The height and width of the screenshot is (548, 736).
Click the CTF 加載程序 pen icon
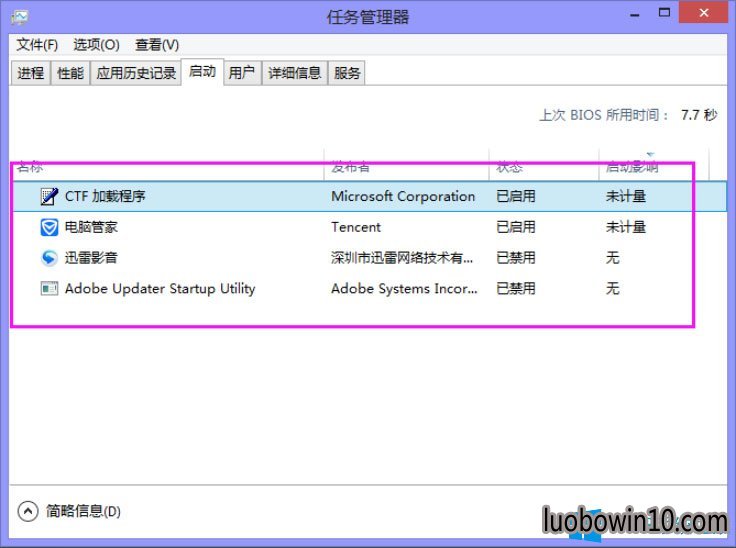(x=49, y=196)
